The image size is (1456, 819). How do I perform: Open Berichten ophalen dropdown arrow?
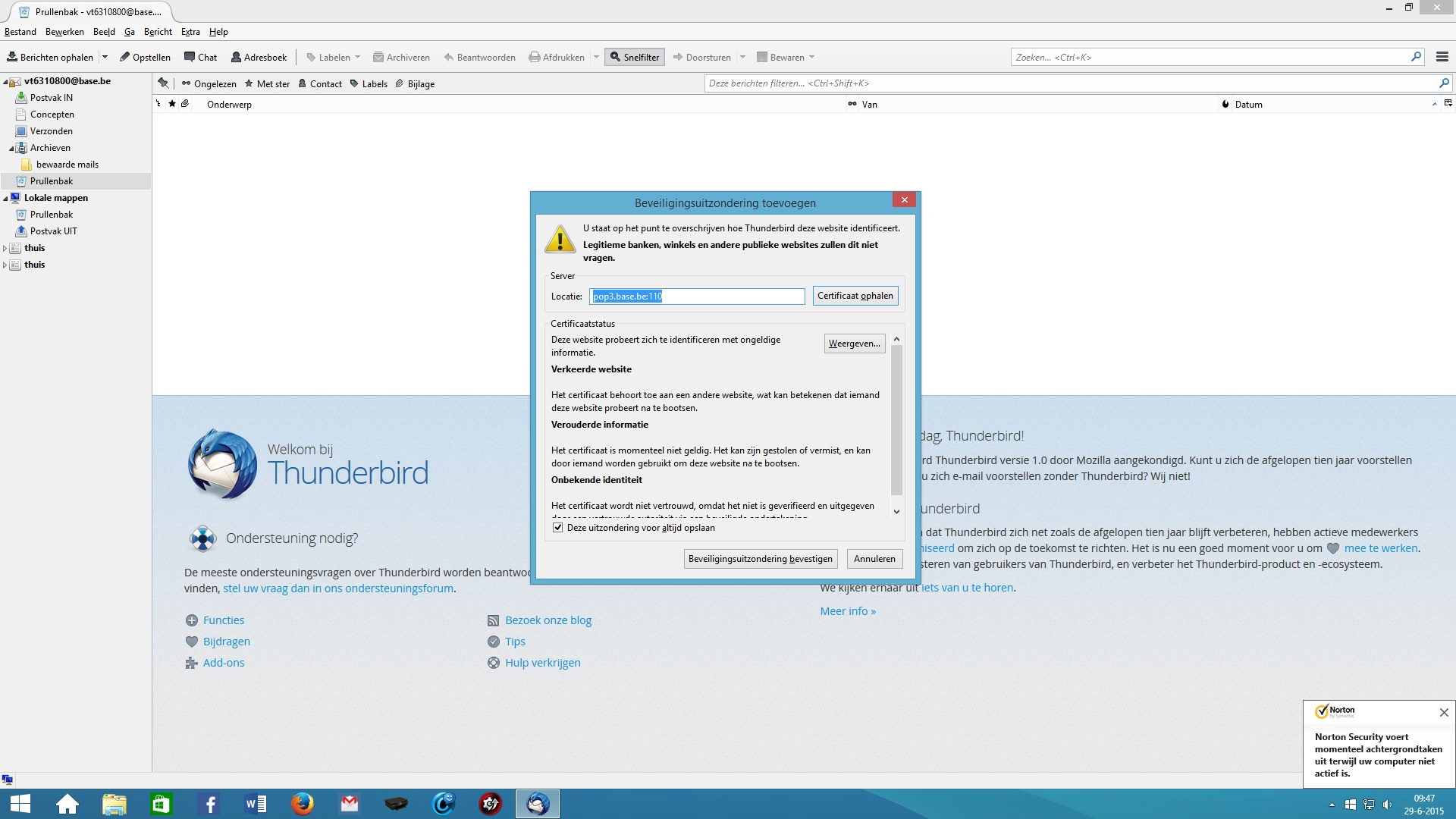(x=105, y=57)
